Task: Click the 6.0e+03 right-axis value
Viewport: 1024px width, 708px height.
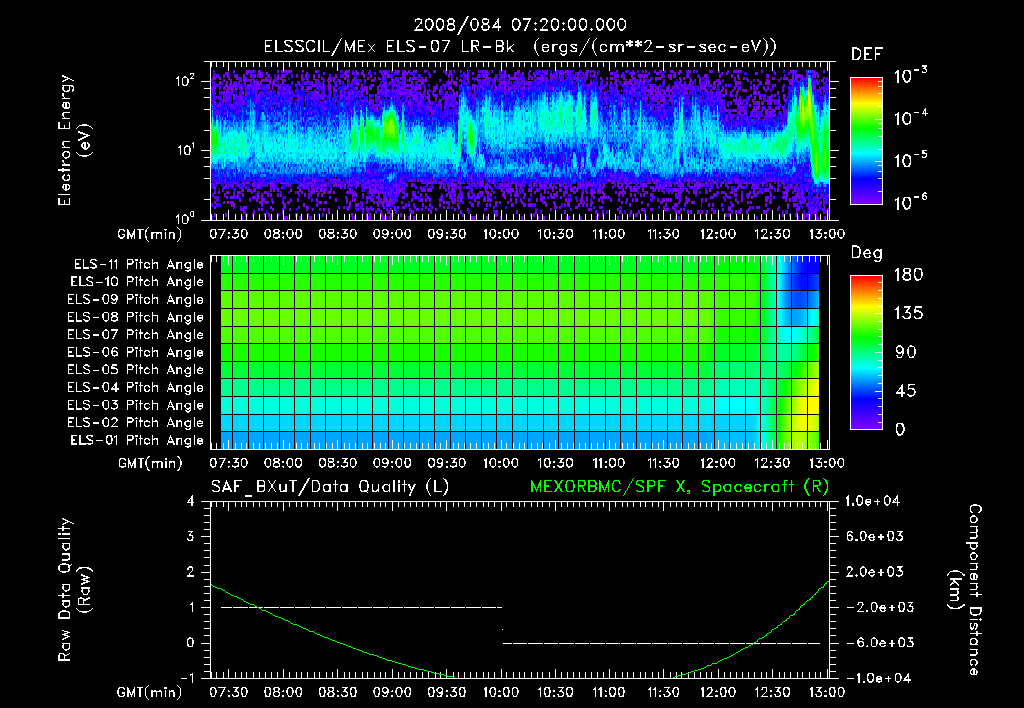Action: (875, 536)
